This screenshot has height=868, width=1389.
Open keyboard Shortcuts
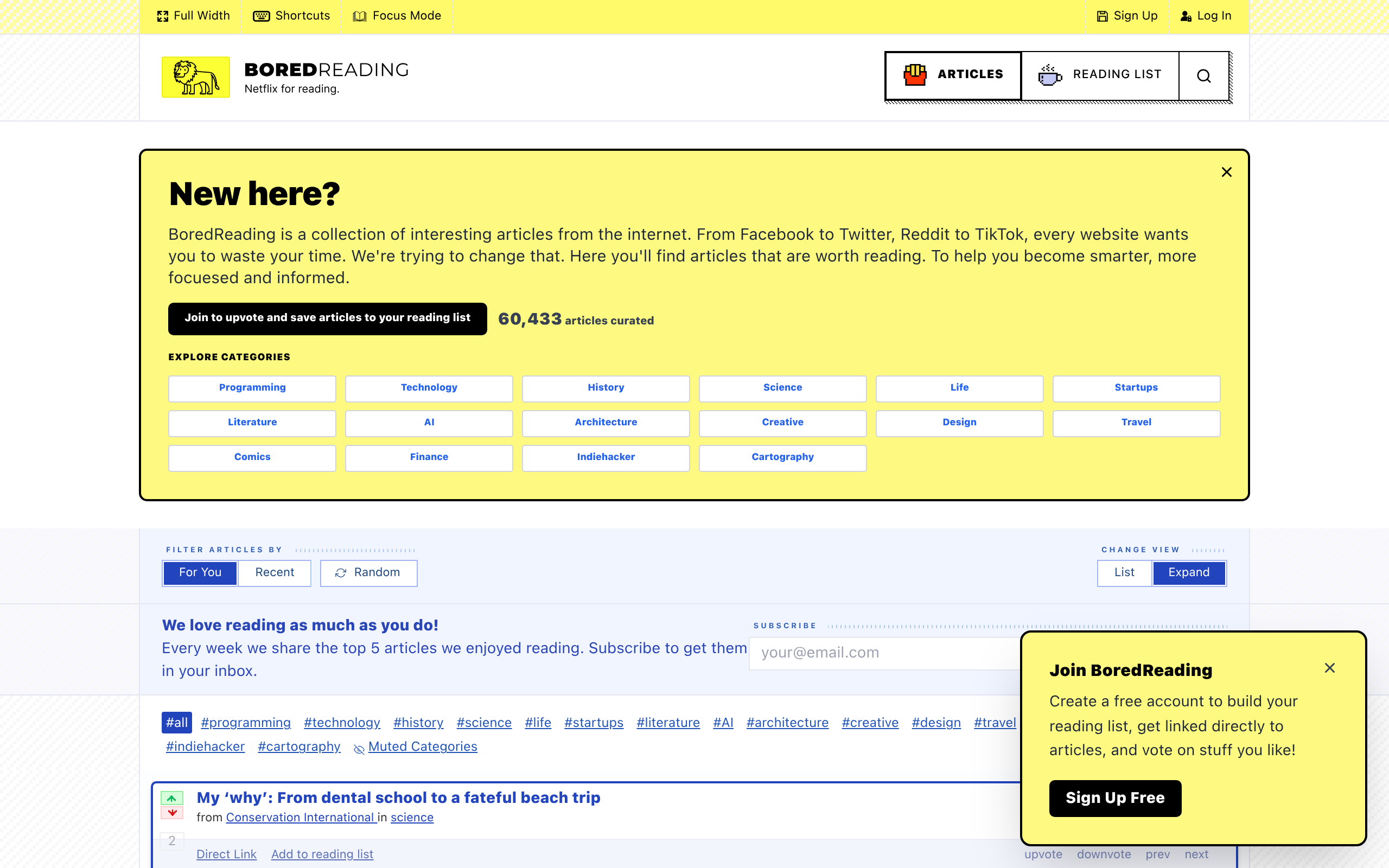(x=291, y=16)
